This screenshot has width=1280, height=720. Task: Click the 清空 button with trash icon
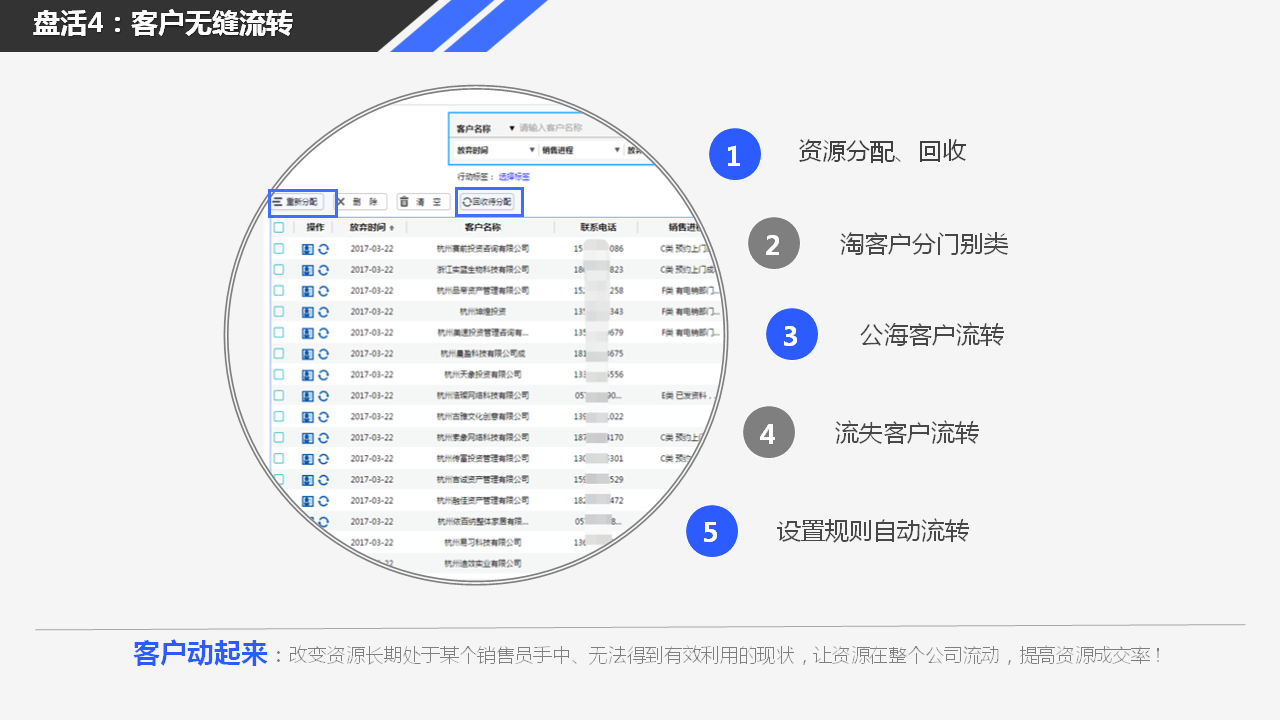pos(422,202)
